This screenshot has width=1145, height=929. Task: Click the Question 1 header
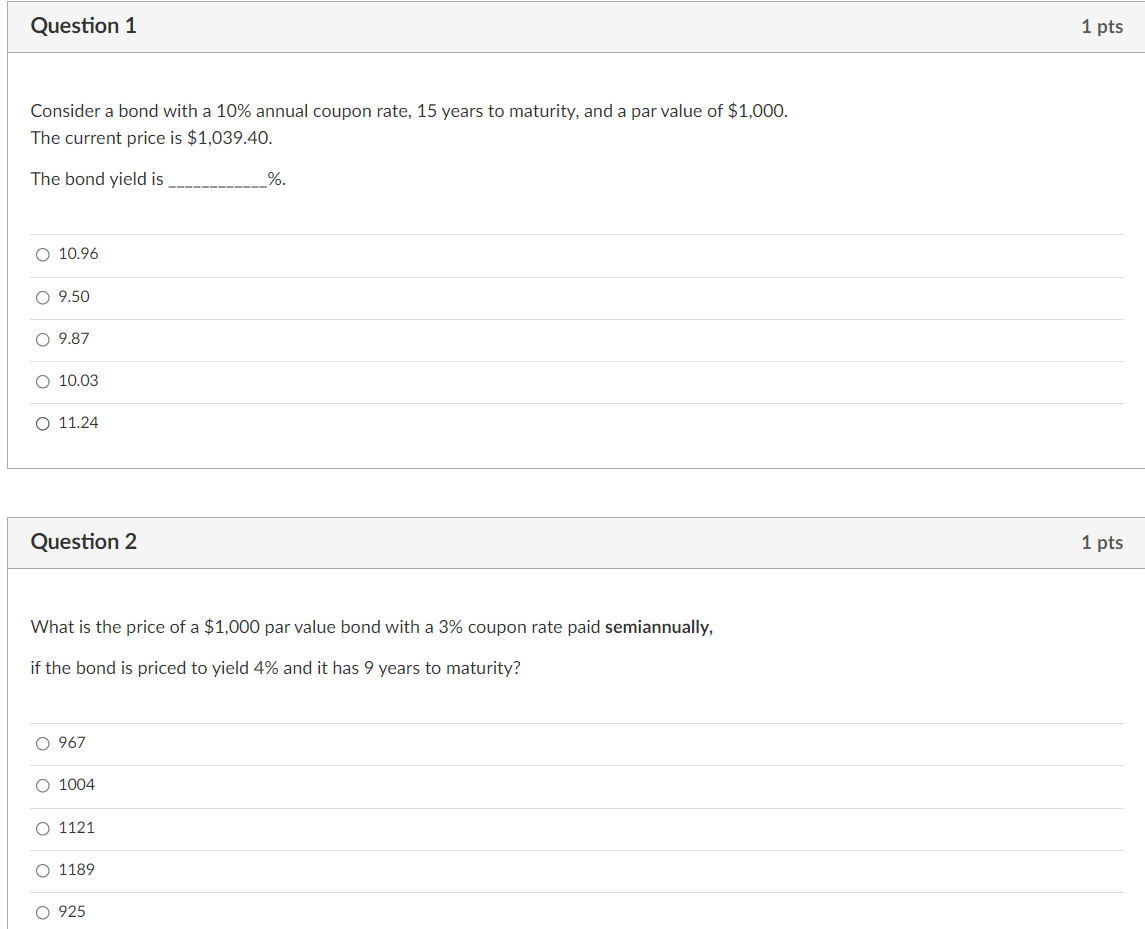84,26
